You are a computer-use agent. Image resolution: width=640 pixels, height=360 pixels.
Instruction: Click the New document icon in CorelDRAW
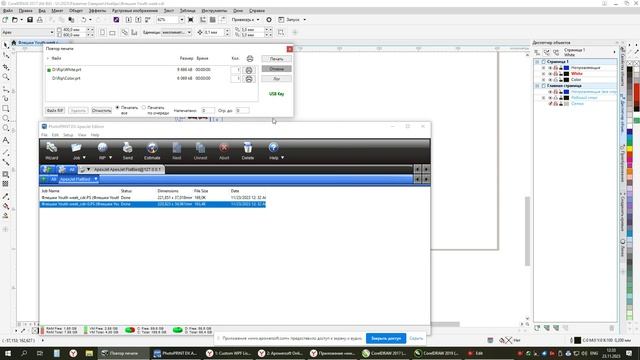(x=5, y=20)
